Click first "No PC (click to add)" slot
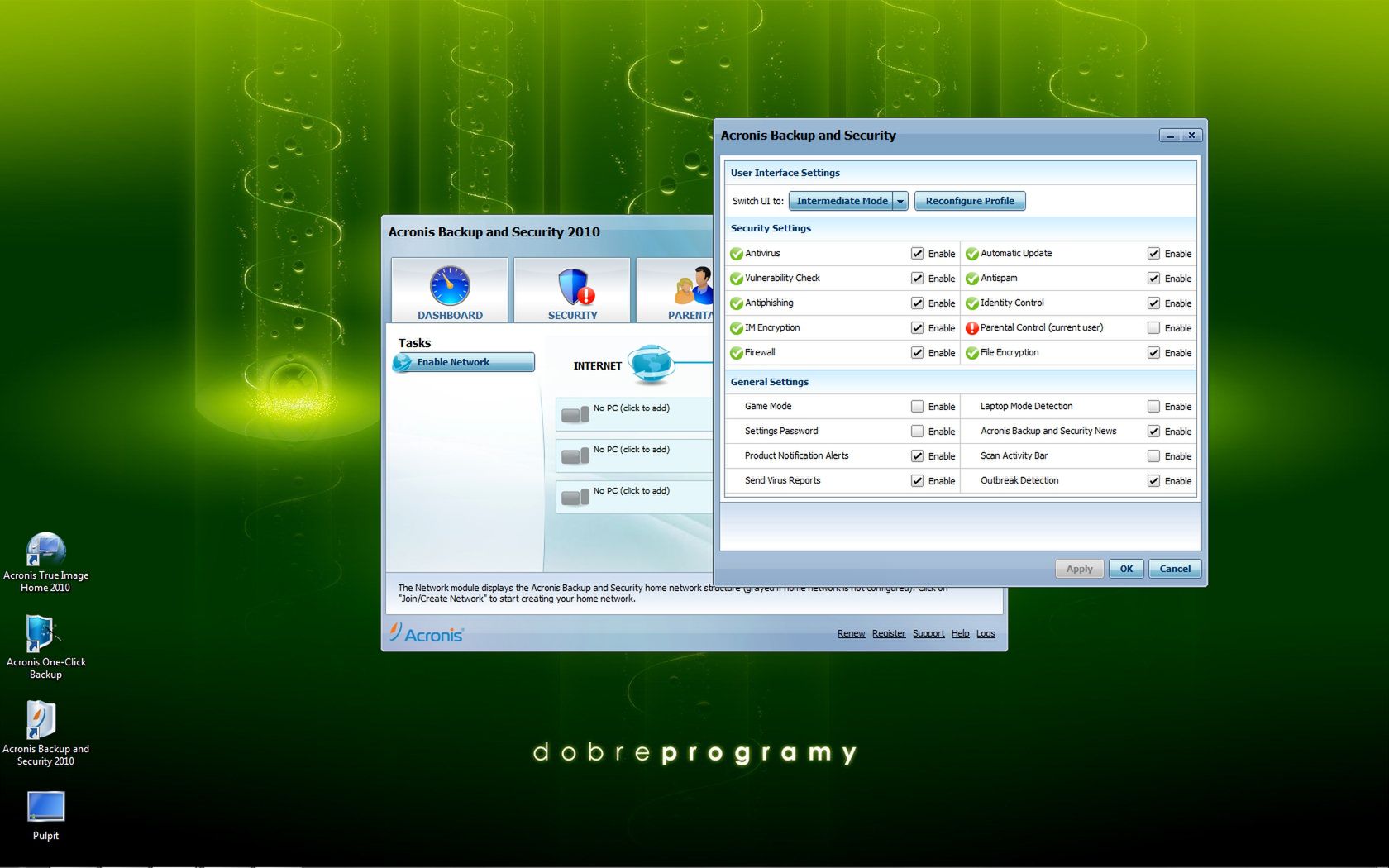The height and width of the screenshot is (868, 1389). click(x=634, y=414)
